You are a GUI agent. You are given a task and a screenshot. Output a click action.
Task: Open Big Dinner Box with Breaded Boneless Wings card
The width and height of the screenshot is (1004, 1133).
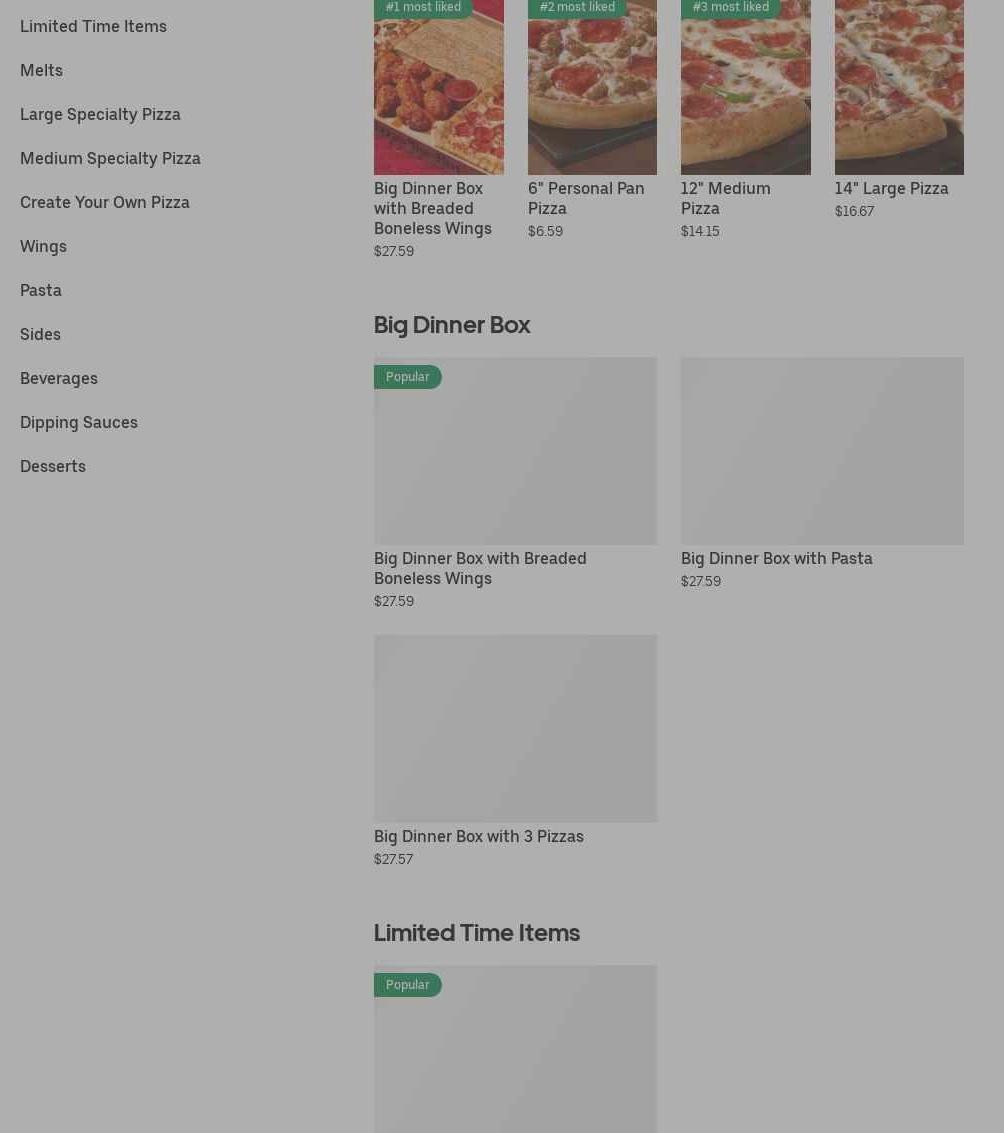(480, 568)
